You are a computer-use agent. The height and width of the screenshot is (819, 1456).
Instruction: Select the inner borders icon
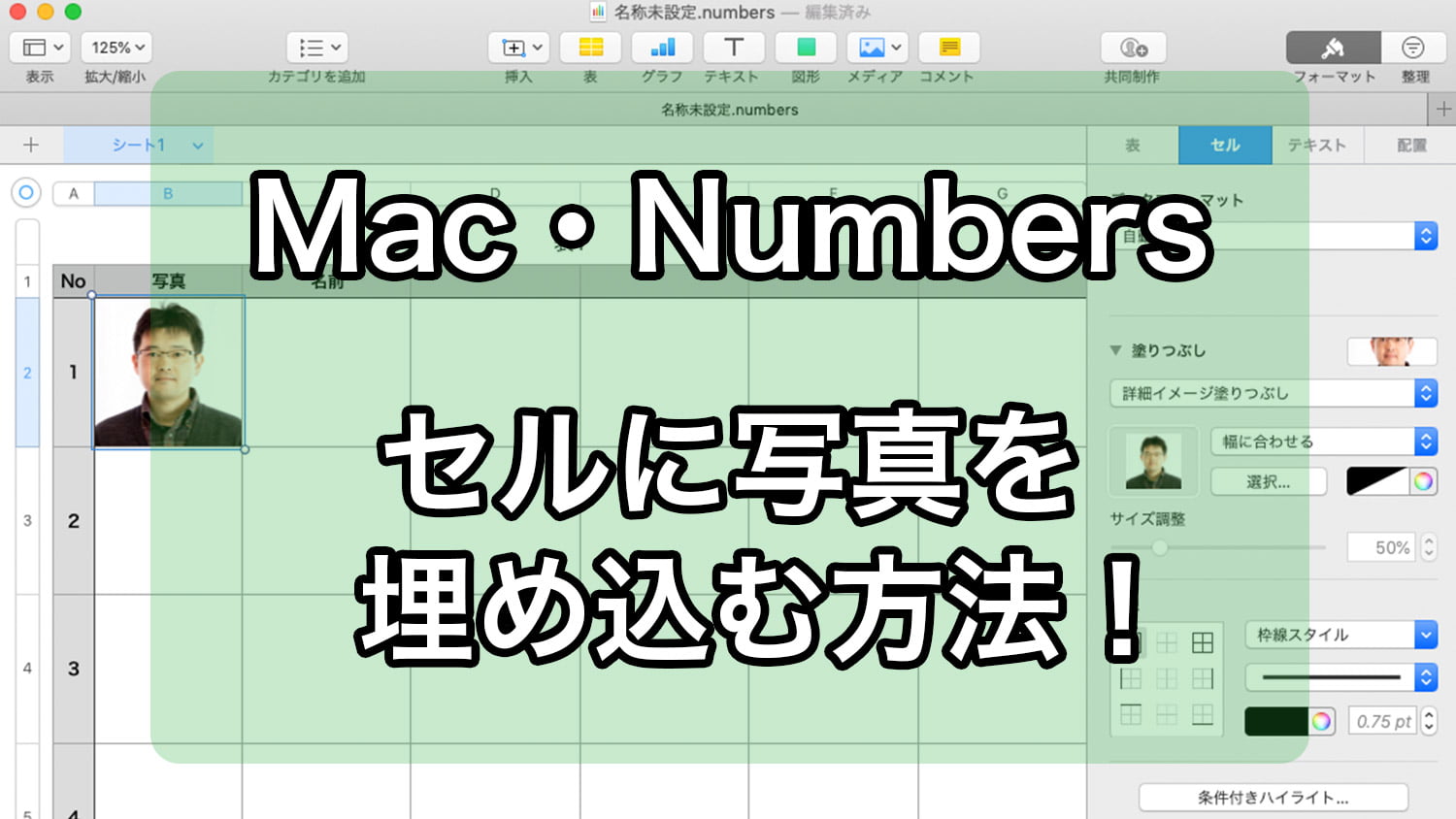tap(1167, 642)
